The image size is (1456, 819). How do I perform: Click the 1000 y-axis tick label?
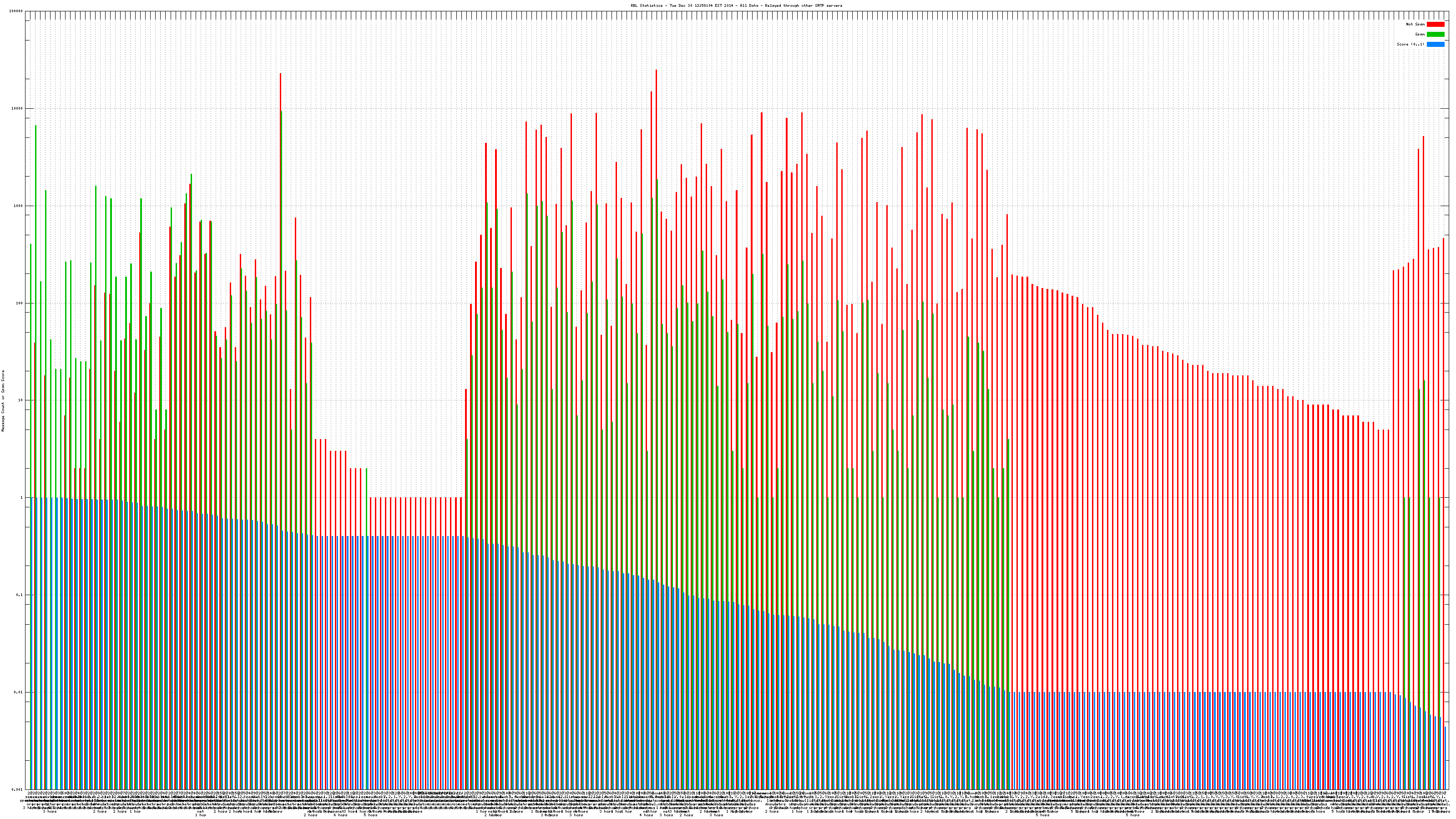(x=19, y=206)
